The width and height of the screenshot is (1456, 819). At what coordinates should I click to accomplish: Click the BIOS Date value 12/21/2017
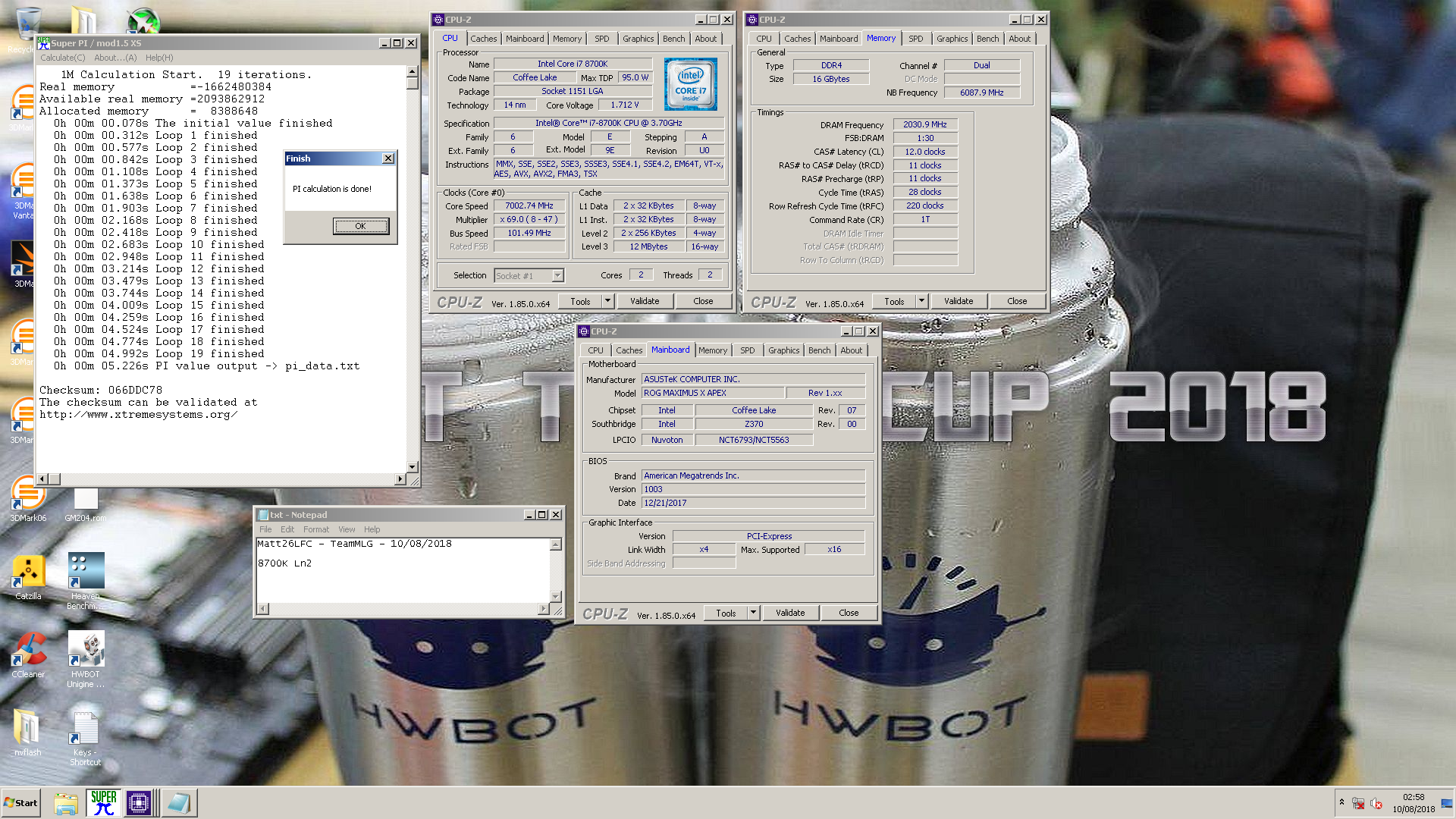point(753,503)
